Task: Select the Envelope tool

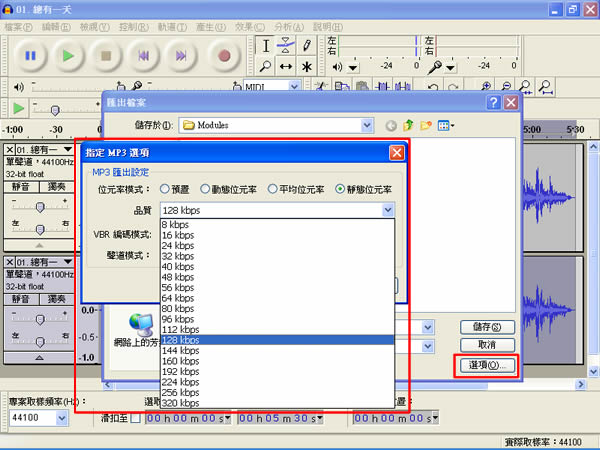Action: coord(286,46)
